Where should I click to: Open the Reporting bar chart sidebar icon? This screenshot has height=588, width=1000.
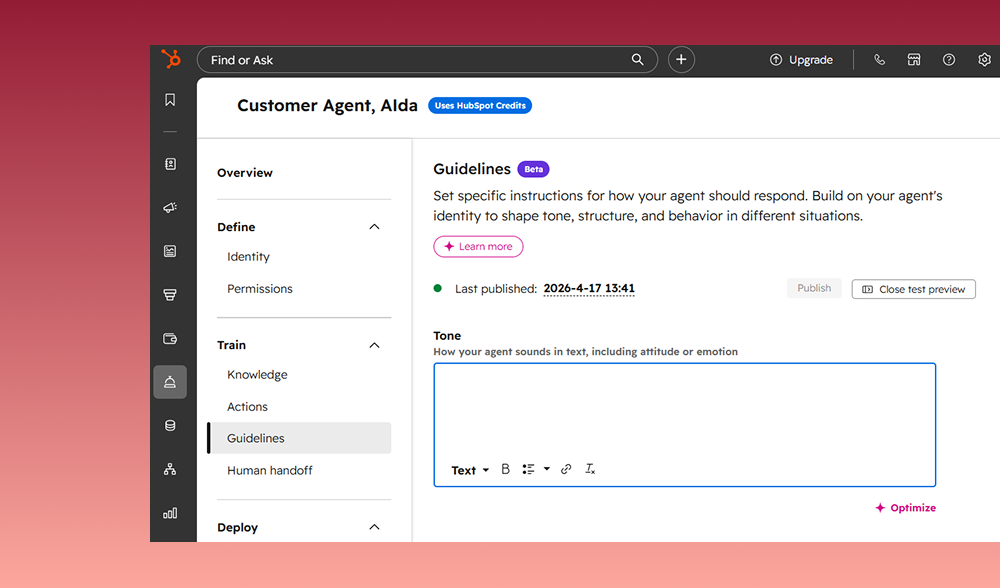170,513
